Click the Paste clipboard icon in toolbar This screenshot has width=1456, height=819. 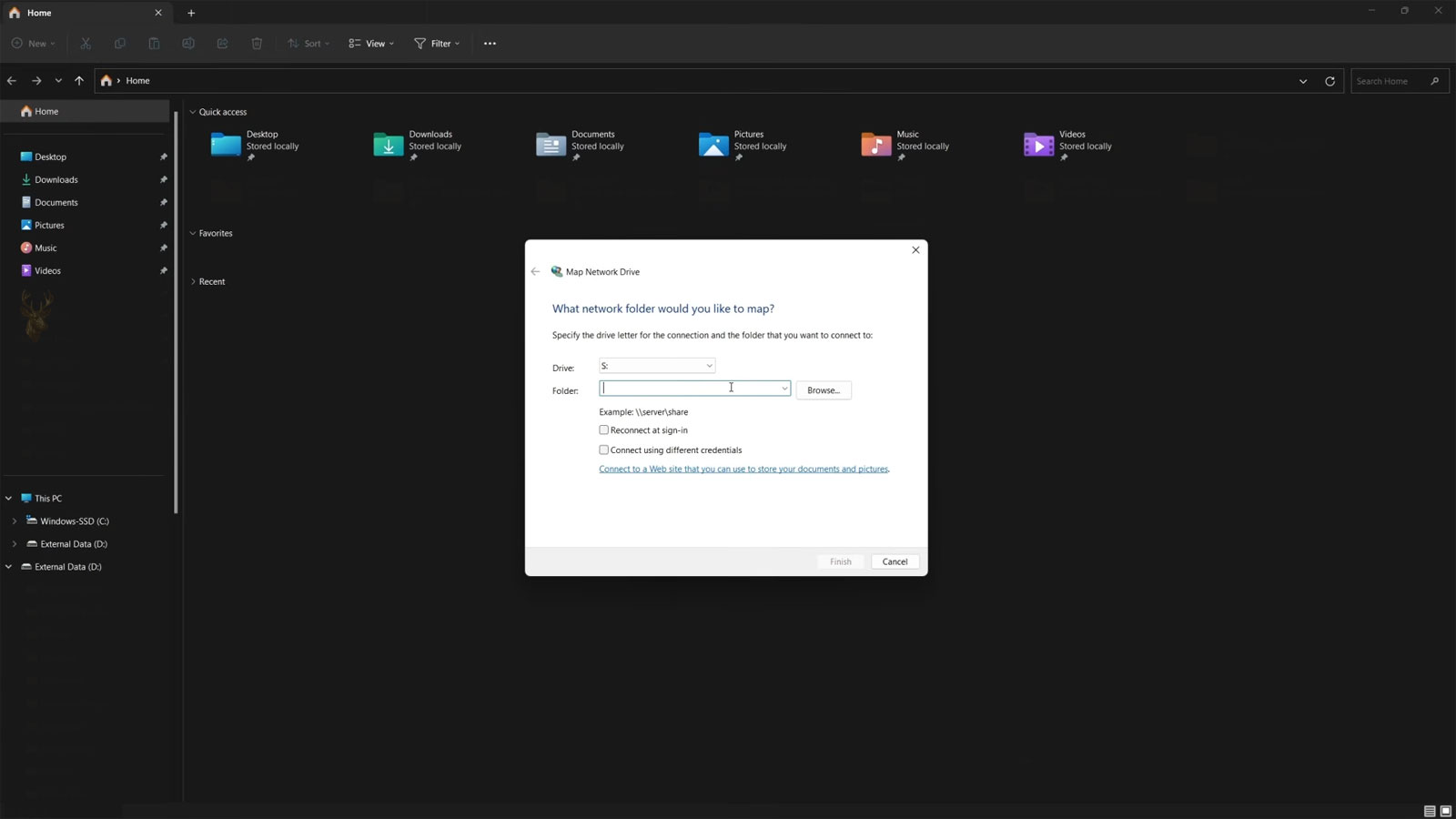[154, 44]
